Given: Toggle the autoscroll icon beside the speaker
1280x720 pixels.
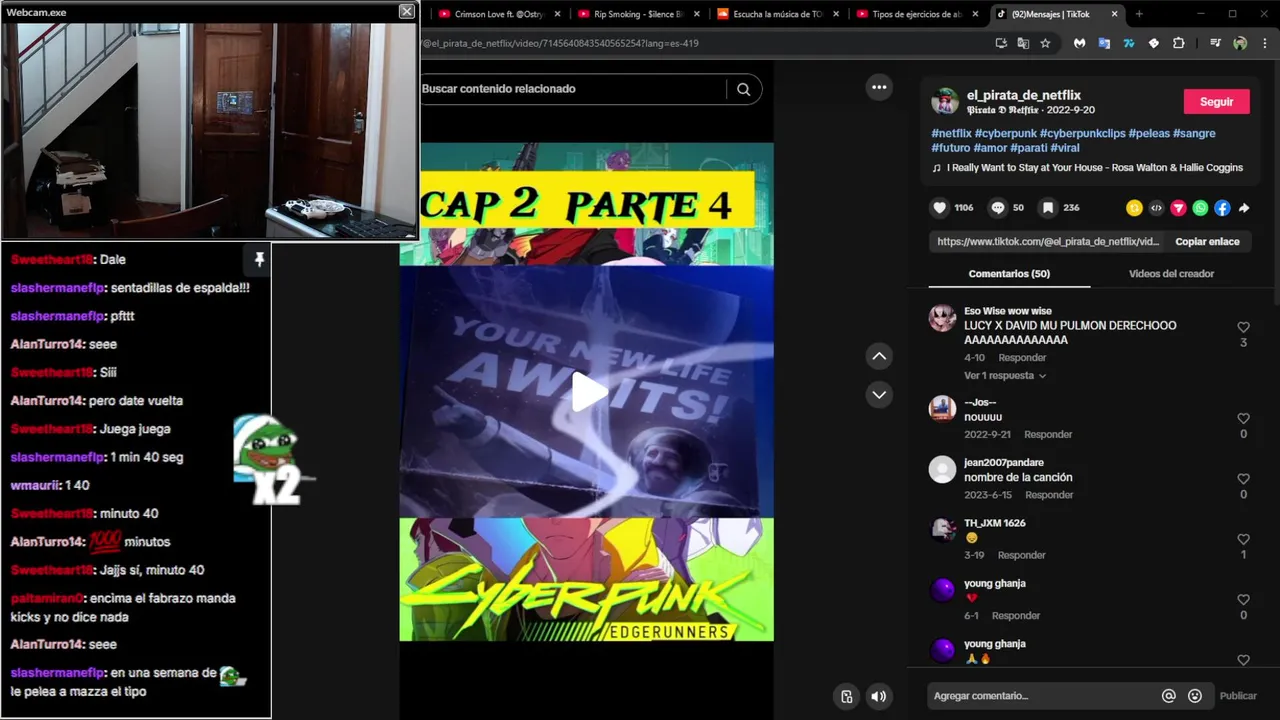Looking at the screenshot, I should (846, 697).
